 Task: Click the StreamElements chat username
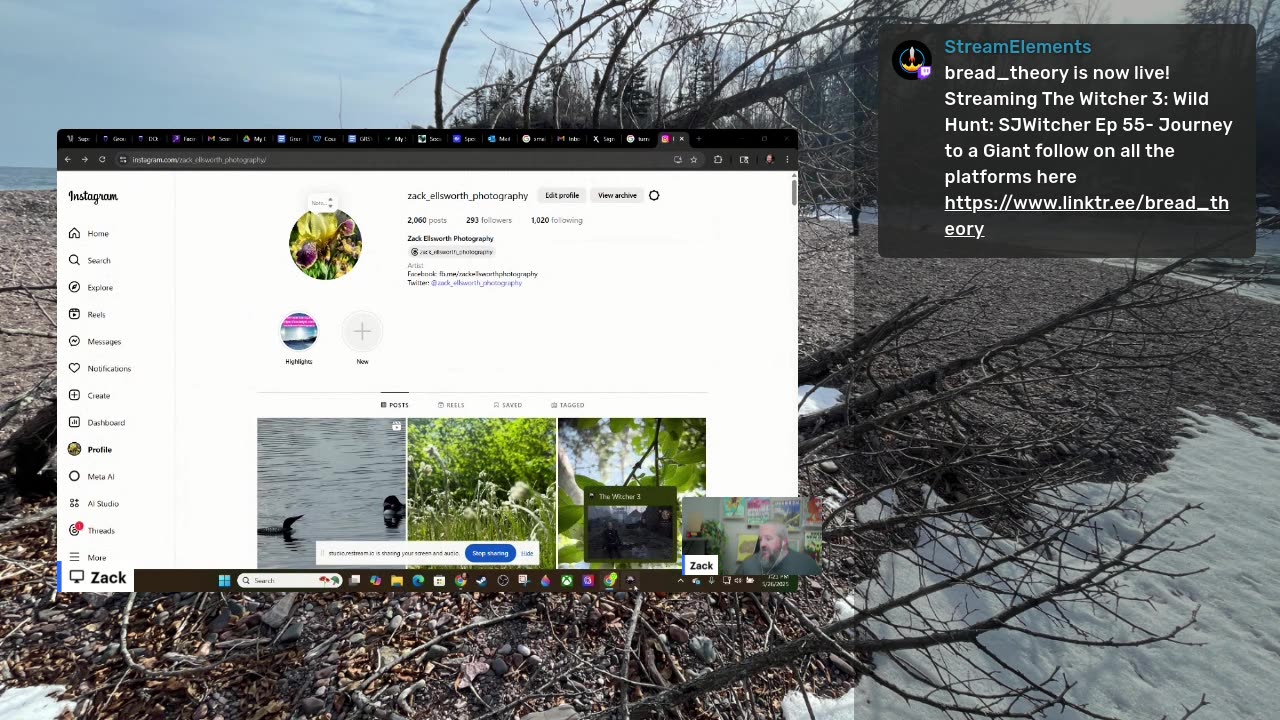(1017, 47)
